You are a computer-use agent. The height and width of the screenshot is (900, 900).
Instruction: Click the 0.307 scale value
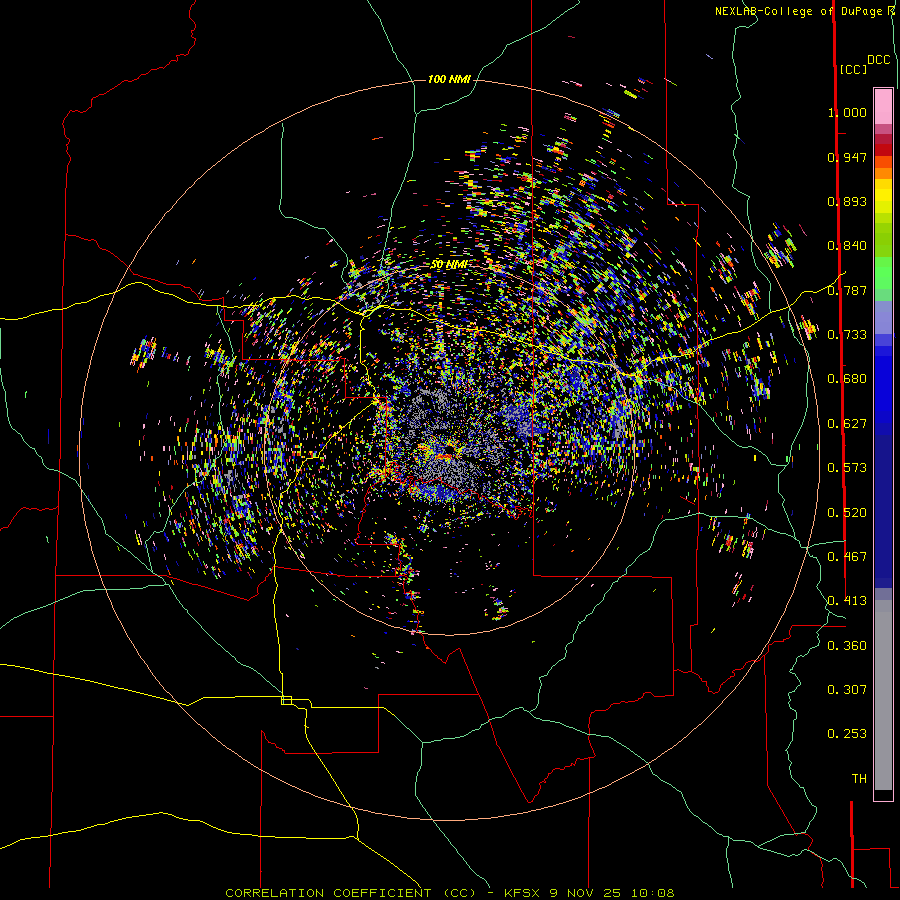coord(847,690)
